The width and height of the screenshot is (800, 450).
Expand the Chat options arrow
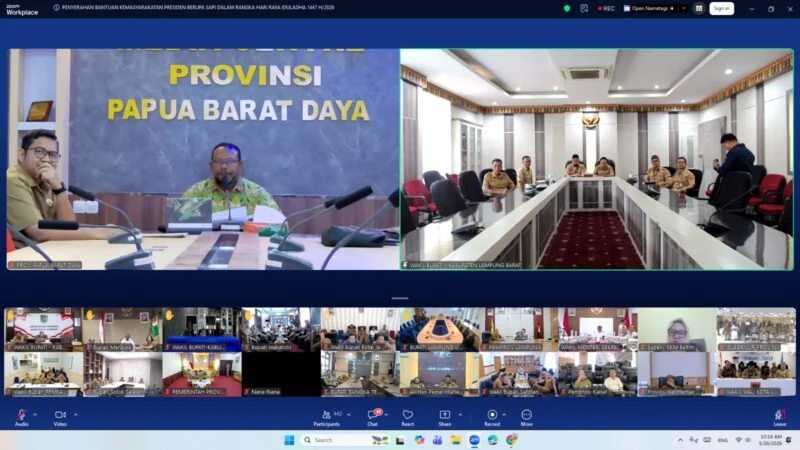point(387,415)
